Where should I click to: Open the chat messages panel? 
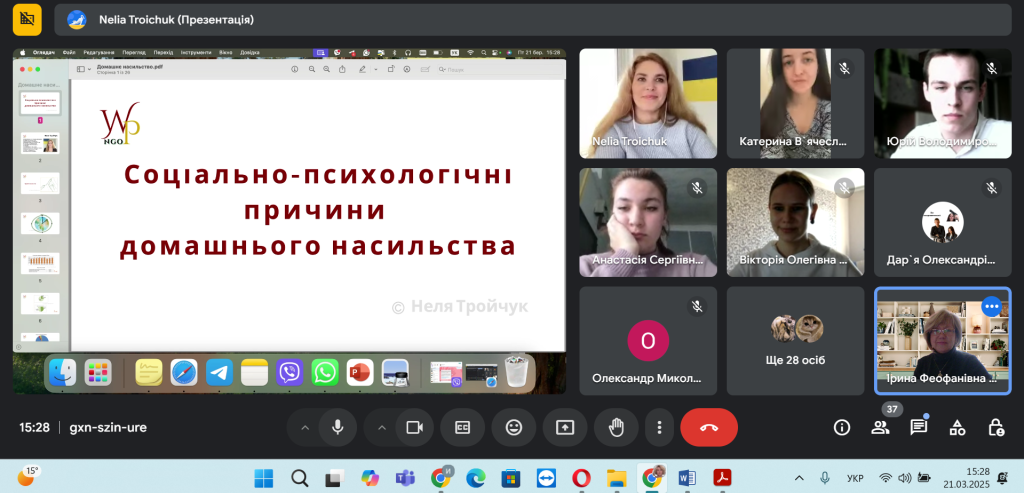click(x=918, y=427)
